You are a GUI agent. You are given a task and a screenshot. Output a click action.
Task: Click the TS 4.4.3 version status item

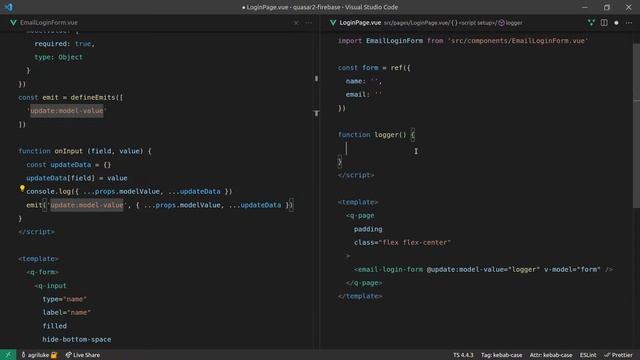tap(463, 355)
